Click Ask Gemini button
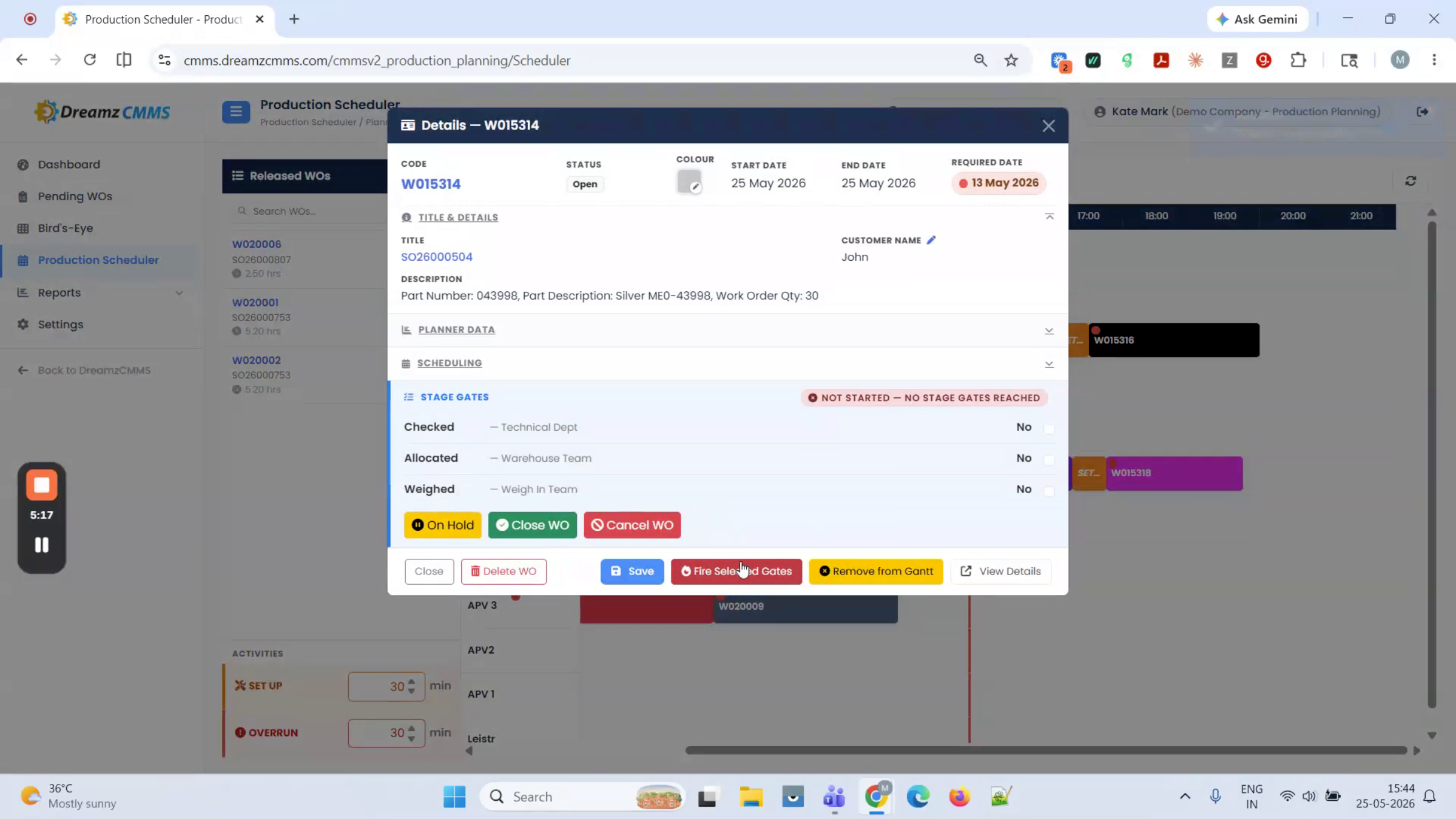The image size is (1456, 819). click(x=1257, y=19)
